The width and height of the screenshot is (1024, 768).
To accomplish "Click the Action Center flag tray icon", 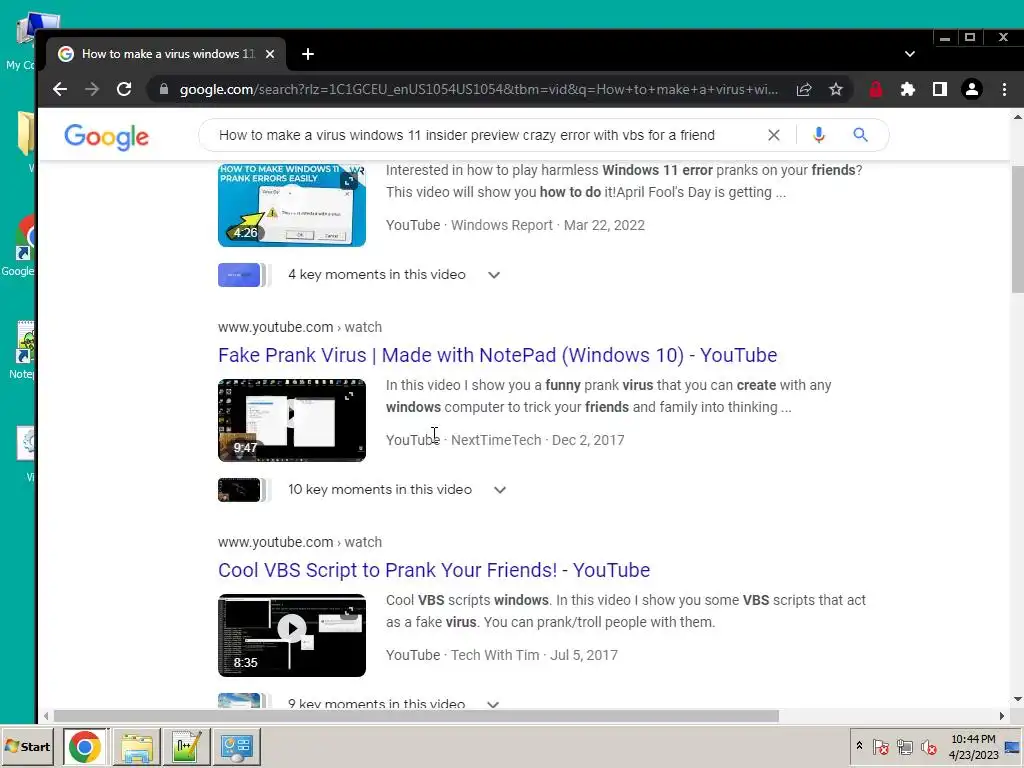I will point(880,746).
